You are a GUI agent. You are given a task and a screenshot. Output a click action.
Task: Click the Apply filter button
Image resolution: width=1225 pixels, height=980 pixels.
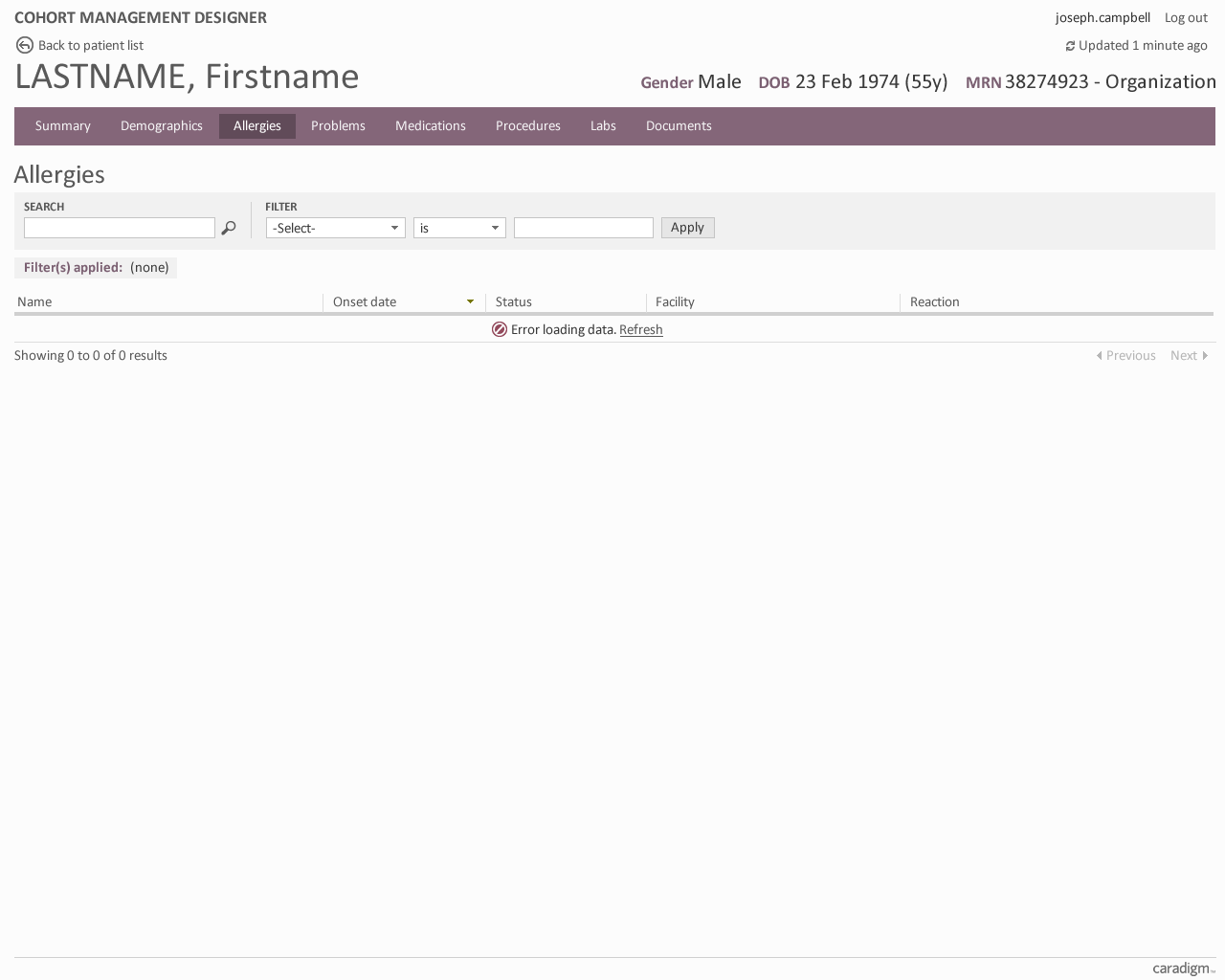point(687,228)
